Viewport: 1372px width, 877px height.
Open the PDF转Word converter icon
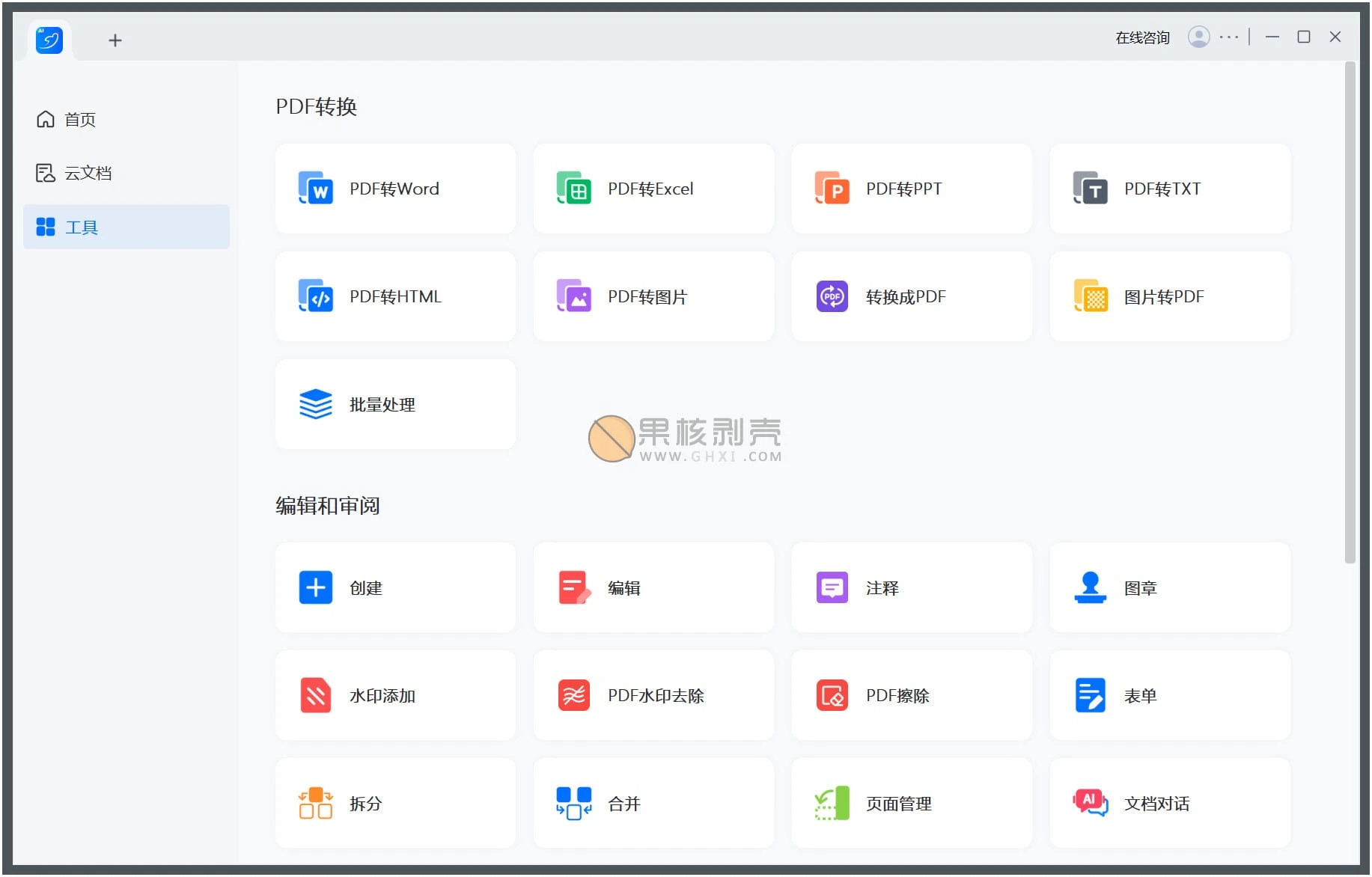pyautogui.click(x=315, y=189)
